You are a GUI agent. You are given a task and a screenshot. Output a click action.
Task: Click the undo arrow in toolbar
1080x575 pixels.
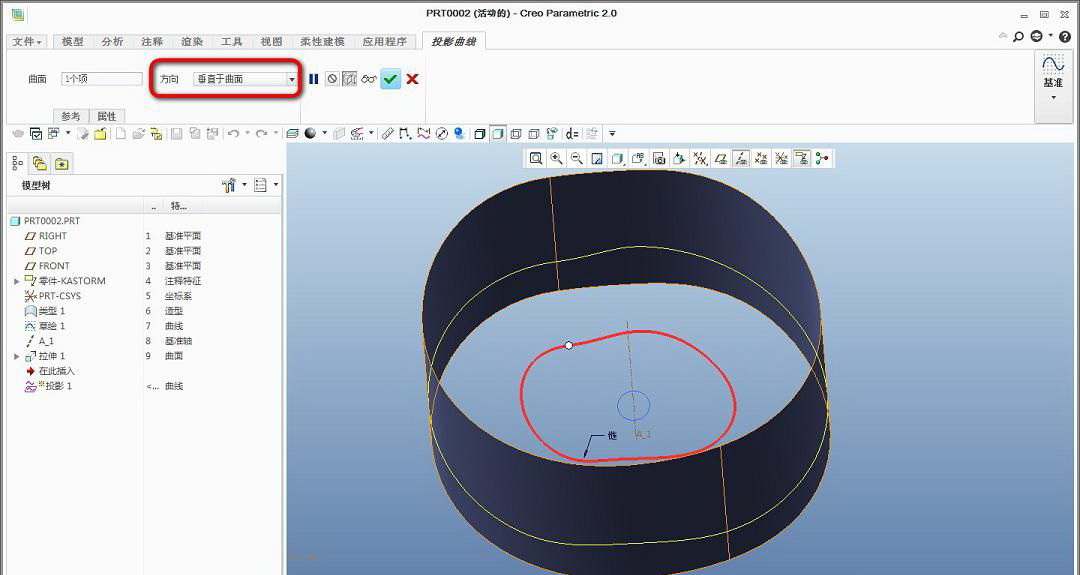tap(232, 133)
